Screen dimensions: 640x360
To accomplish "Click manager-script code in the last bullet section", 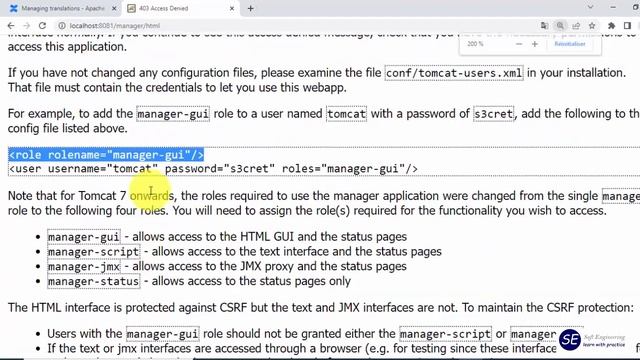I will click(445, 334).
